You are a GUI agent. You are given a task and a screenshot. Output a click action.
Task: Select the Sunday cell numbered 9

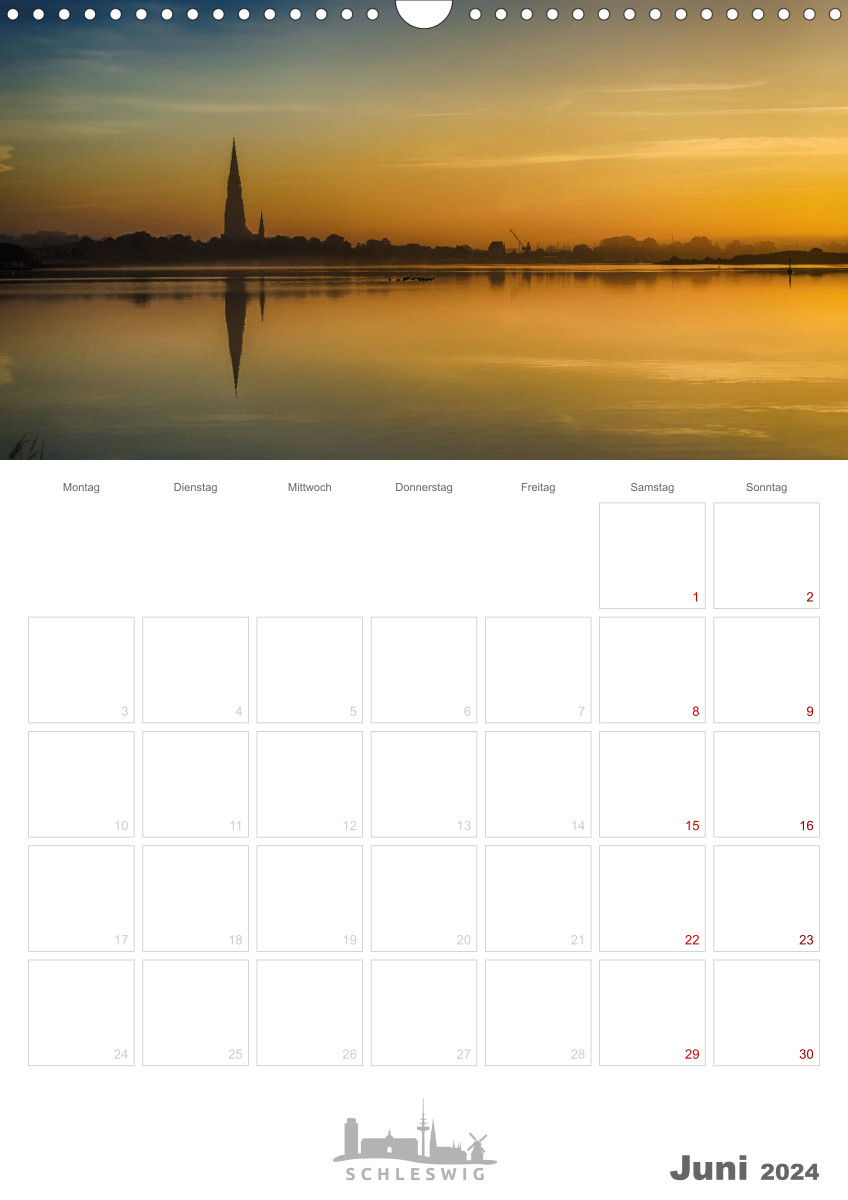[x=766, y=670]
